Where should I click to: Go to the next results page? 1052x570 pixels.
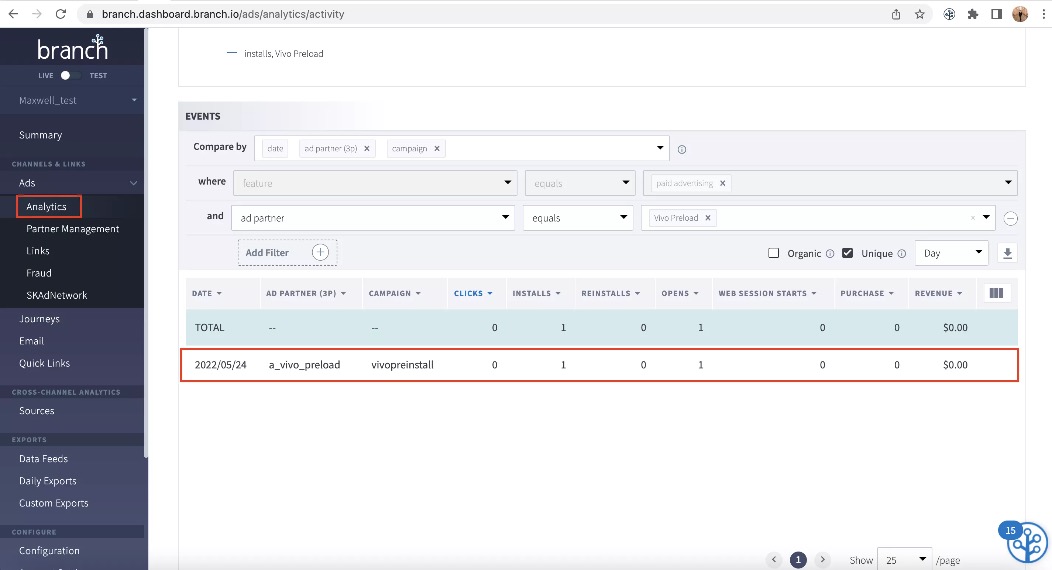click(823, 559)
